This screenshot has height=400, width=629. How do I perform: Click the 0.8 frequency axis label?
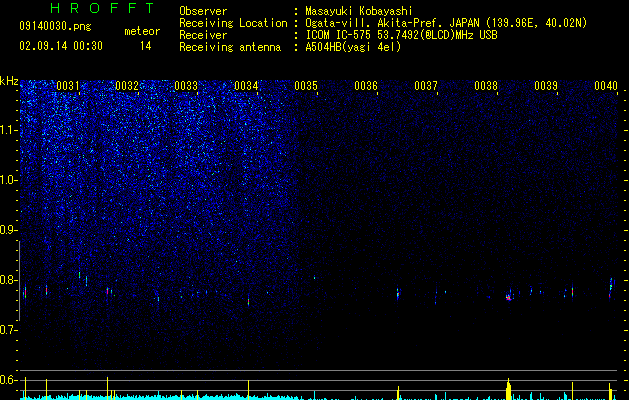click(x=8, y=280)
